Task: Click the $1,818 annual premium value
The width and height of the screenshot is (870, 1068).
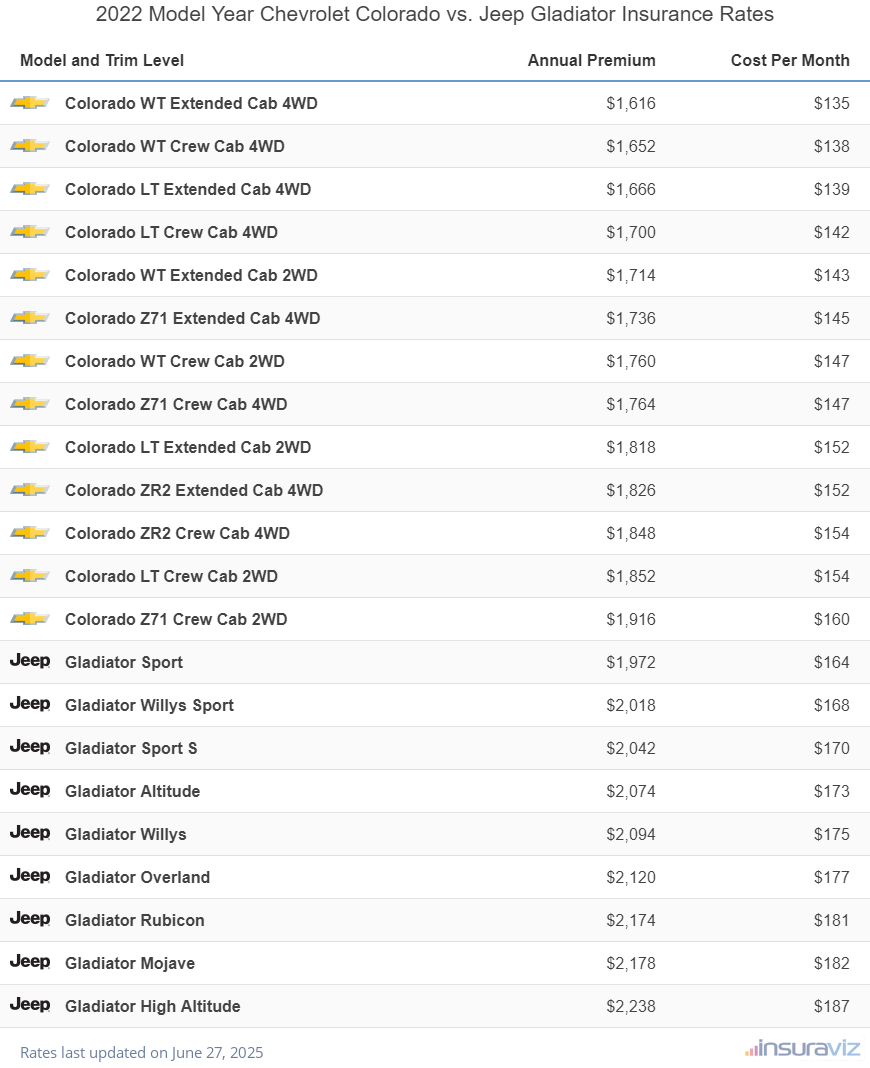Action: click(x=631, y=447)
